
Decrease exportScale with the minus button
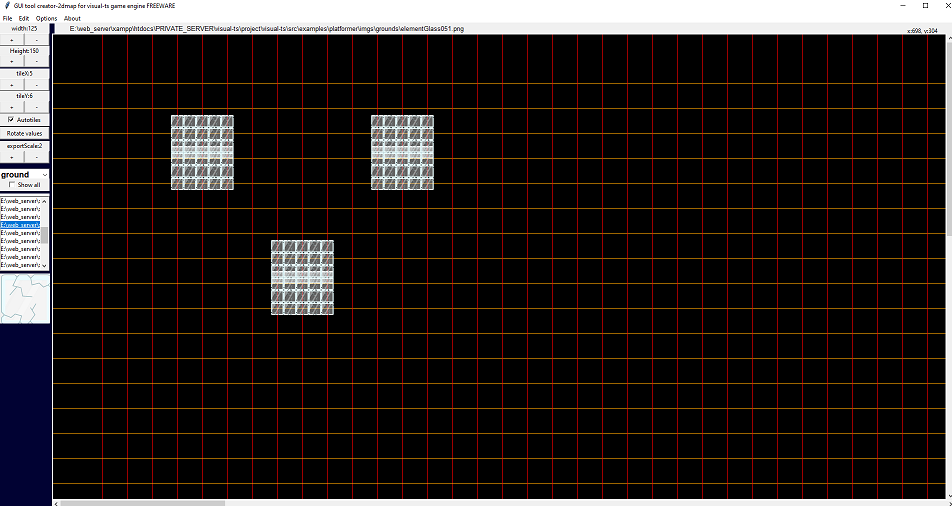[x=37, y=157]
